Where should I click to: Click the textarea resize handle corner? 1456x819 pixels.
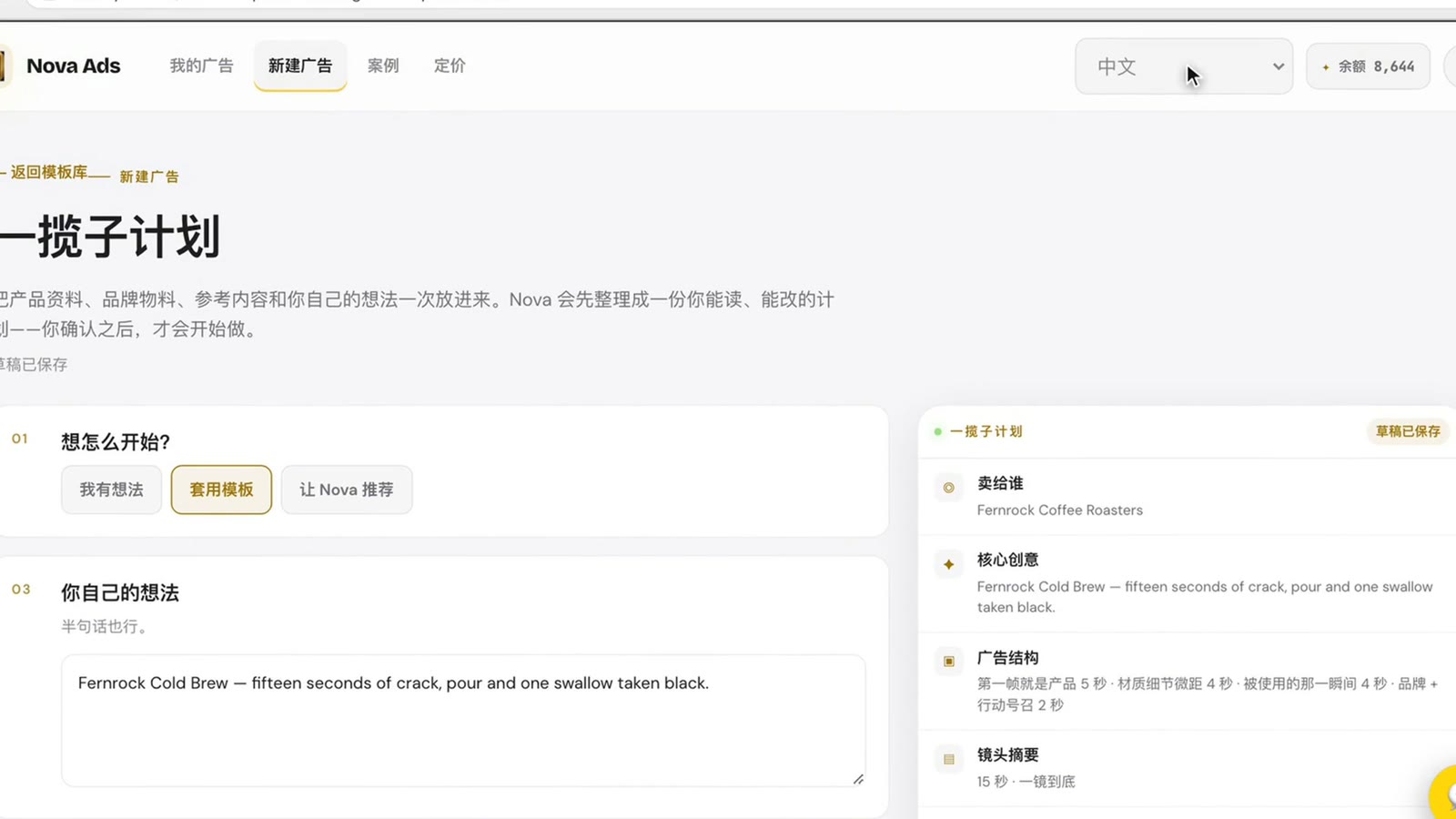[x=858, y=779]
